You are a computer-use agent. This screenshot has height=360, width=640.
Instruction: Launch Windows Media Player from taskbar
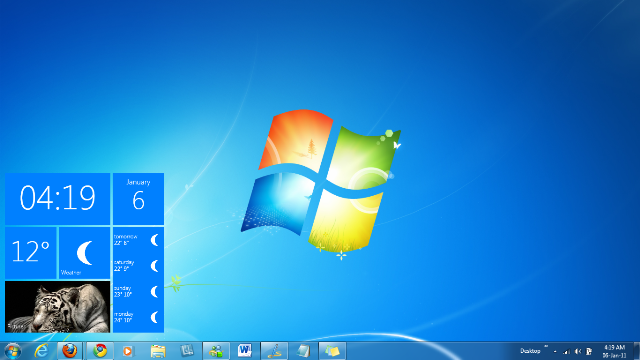coord(128,351)
